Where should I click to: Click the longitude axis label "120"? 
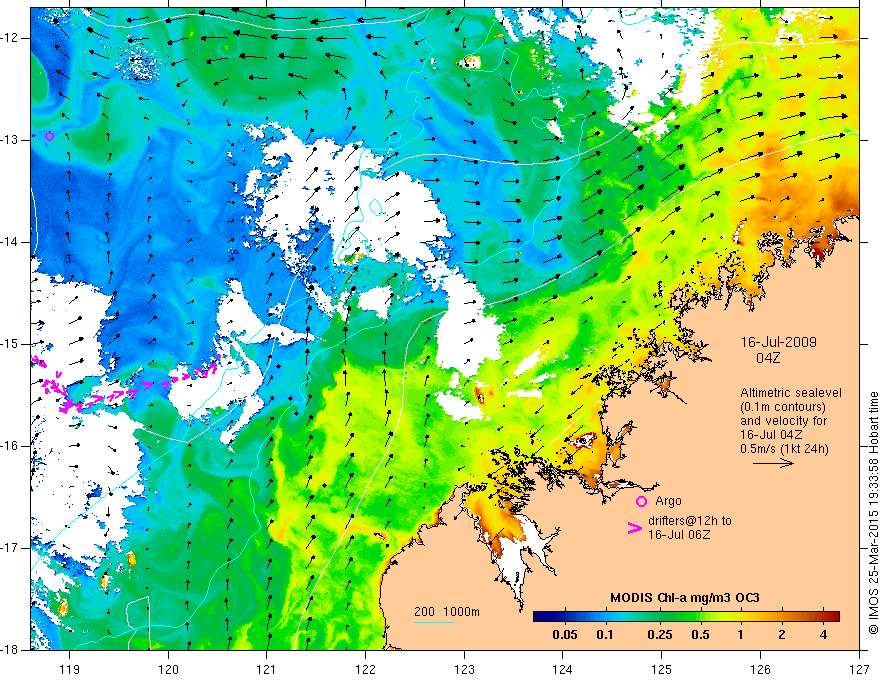[x=168, y=669]
